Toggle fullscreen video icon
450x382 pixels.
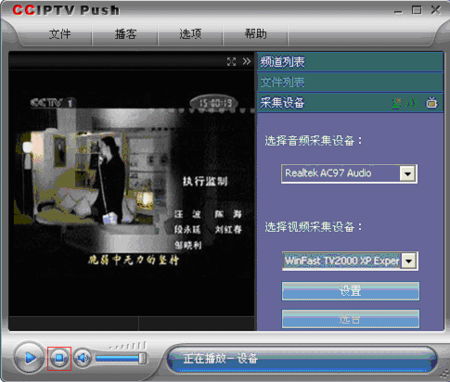click(x=231, y=61)
